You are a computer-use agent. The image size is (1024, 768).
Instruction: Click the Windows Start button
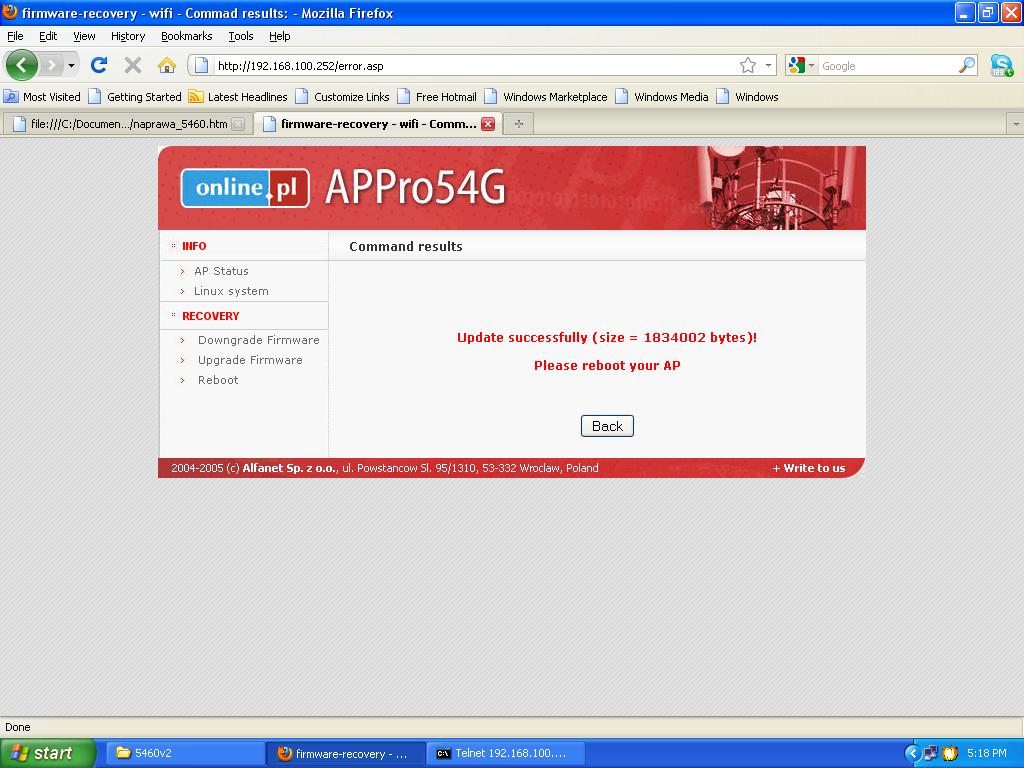point(47,753)
